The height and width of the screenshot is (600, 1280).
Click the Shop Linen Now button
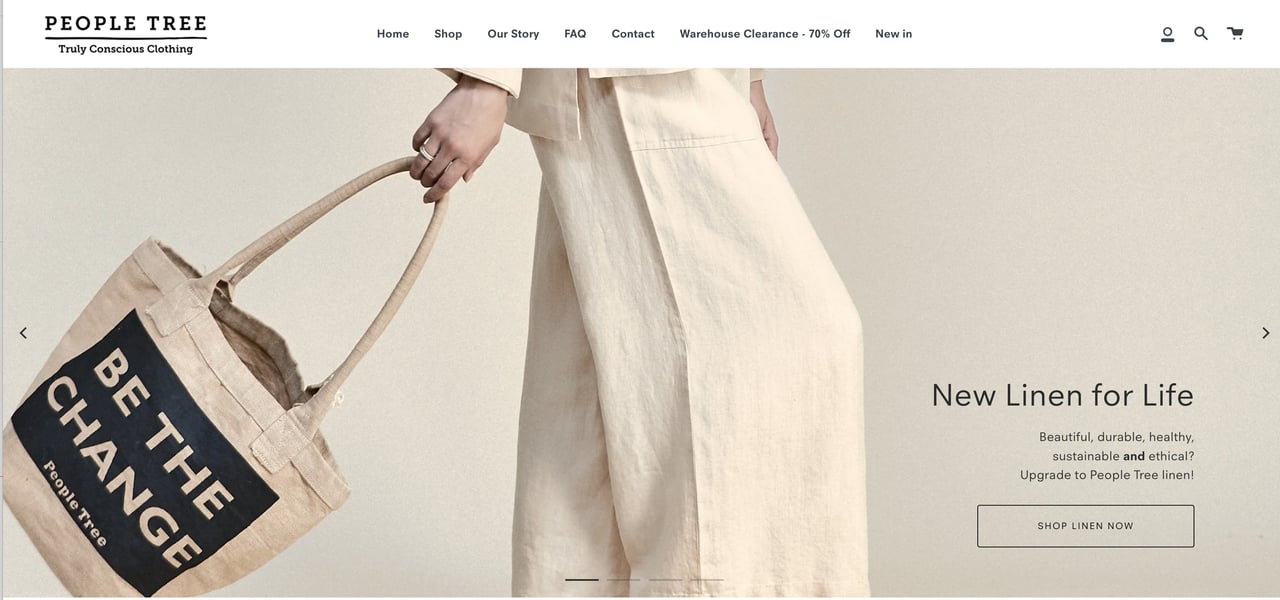(1085, 526)
